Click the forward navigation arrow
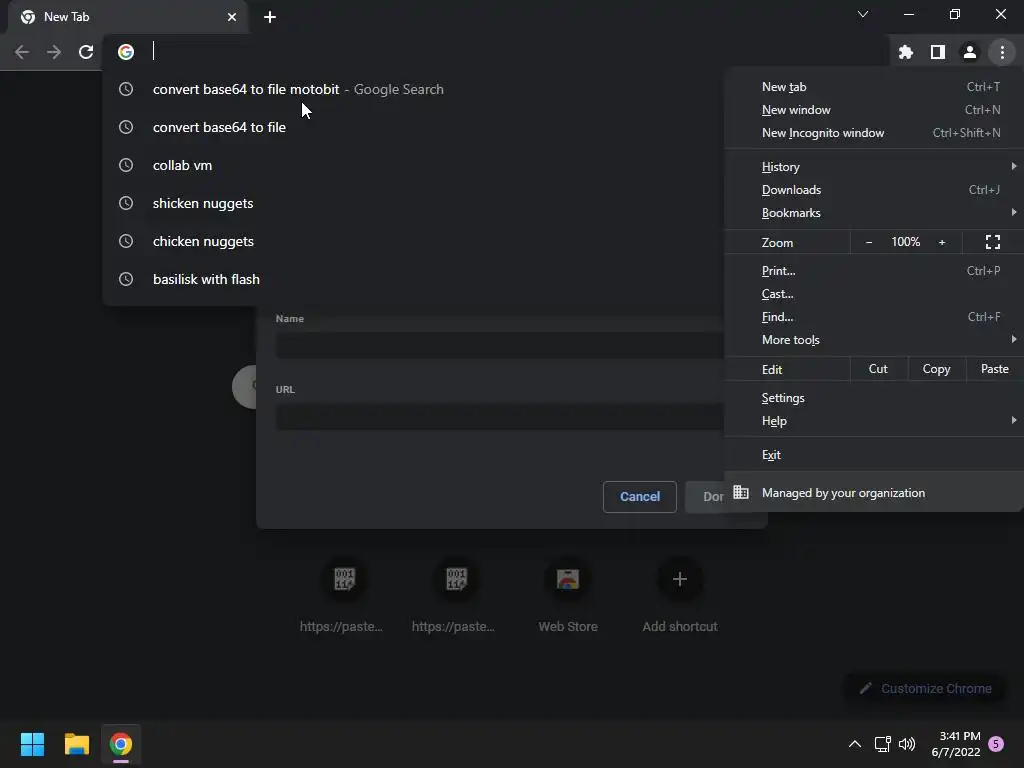 pyautogui.click(x=54, y=52)
